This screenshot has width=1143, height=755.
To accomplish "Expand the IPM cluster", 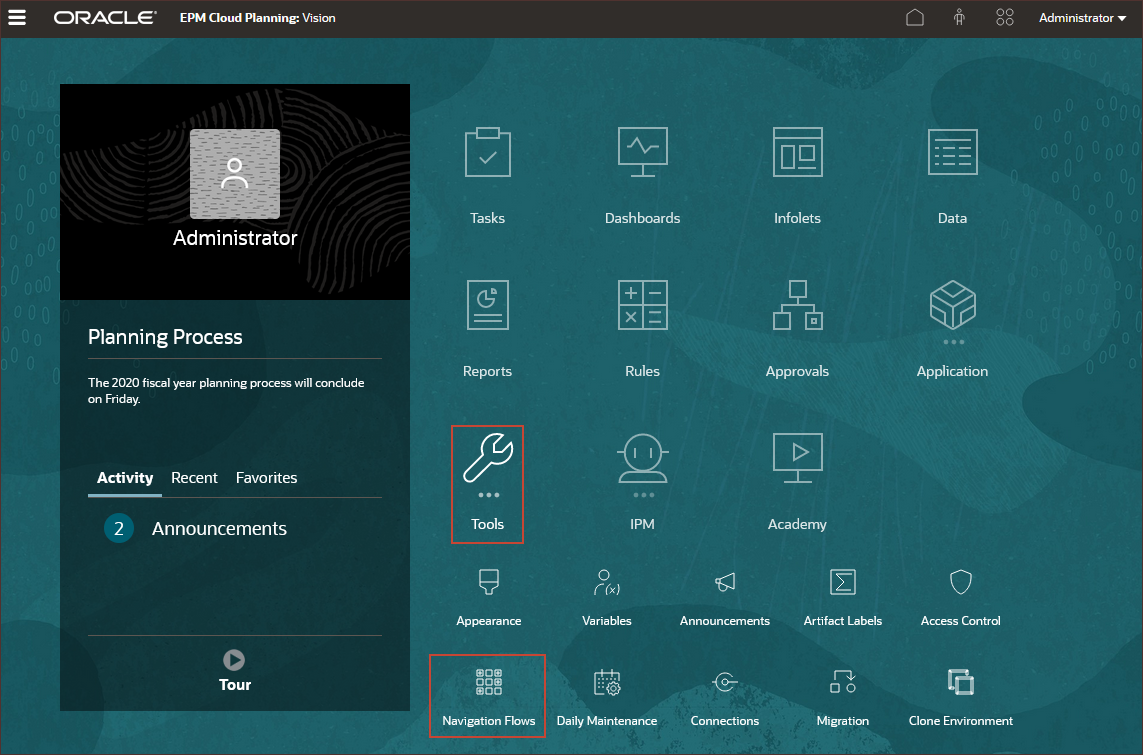I will coord(642,482).
